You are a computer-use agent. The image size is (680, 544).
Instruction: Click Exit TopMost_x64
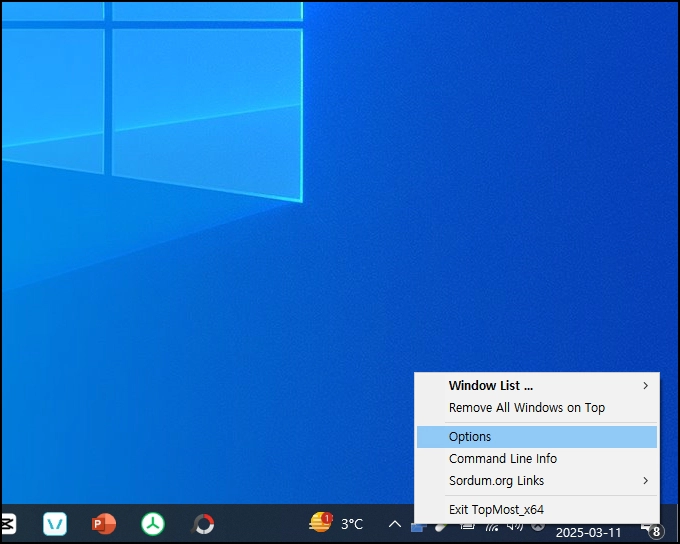pos(537,510)
